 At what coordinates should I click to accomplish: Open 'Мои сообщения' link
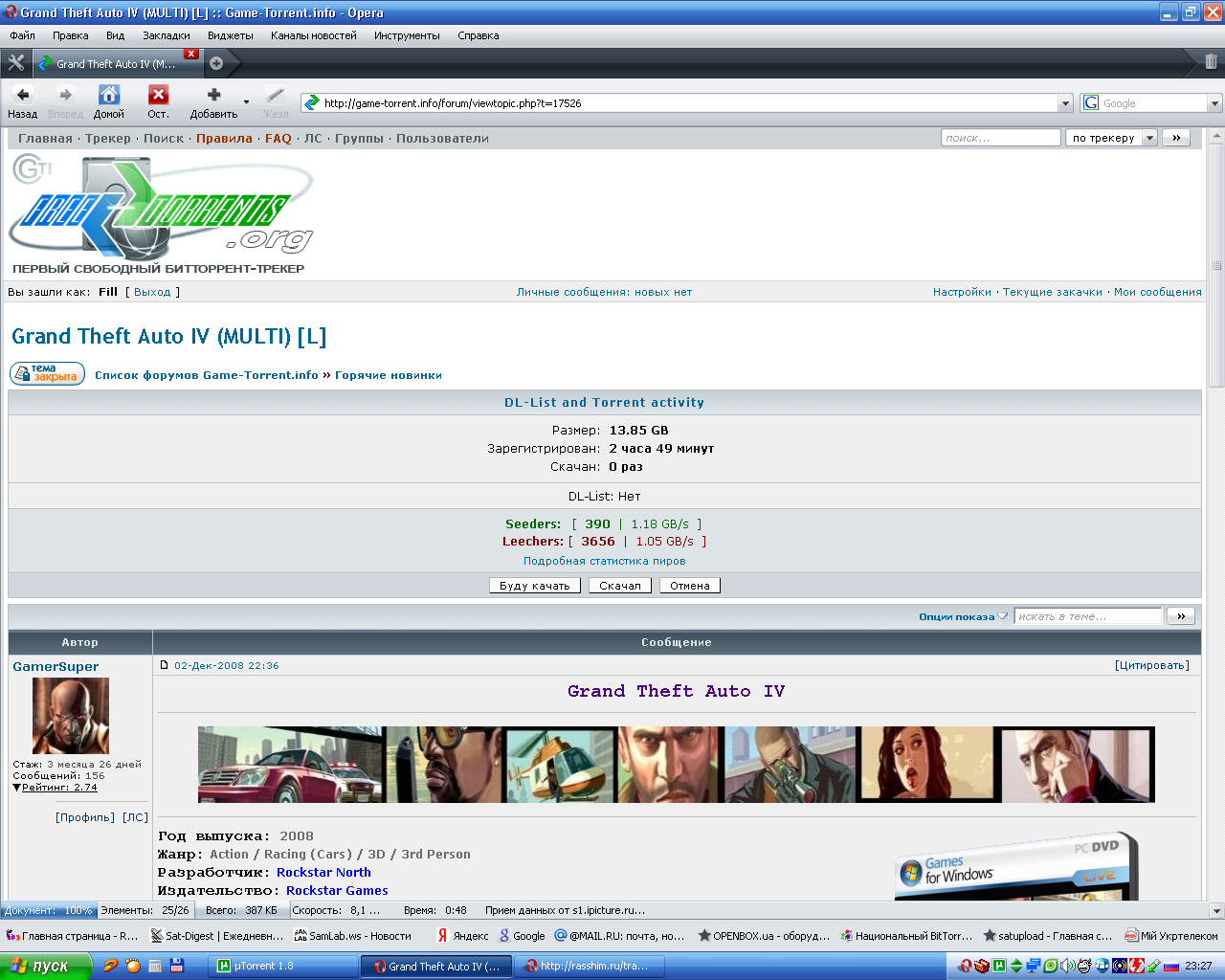(1157, 292)
